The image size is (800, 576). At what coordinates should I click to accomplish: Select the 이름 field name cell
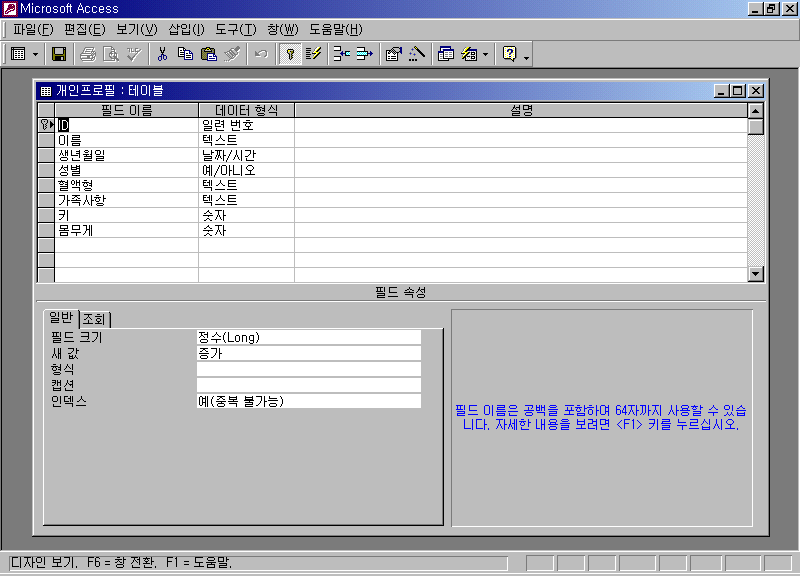(x=127, y=140)
